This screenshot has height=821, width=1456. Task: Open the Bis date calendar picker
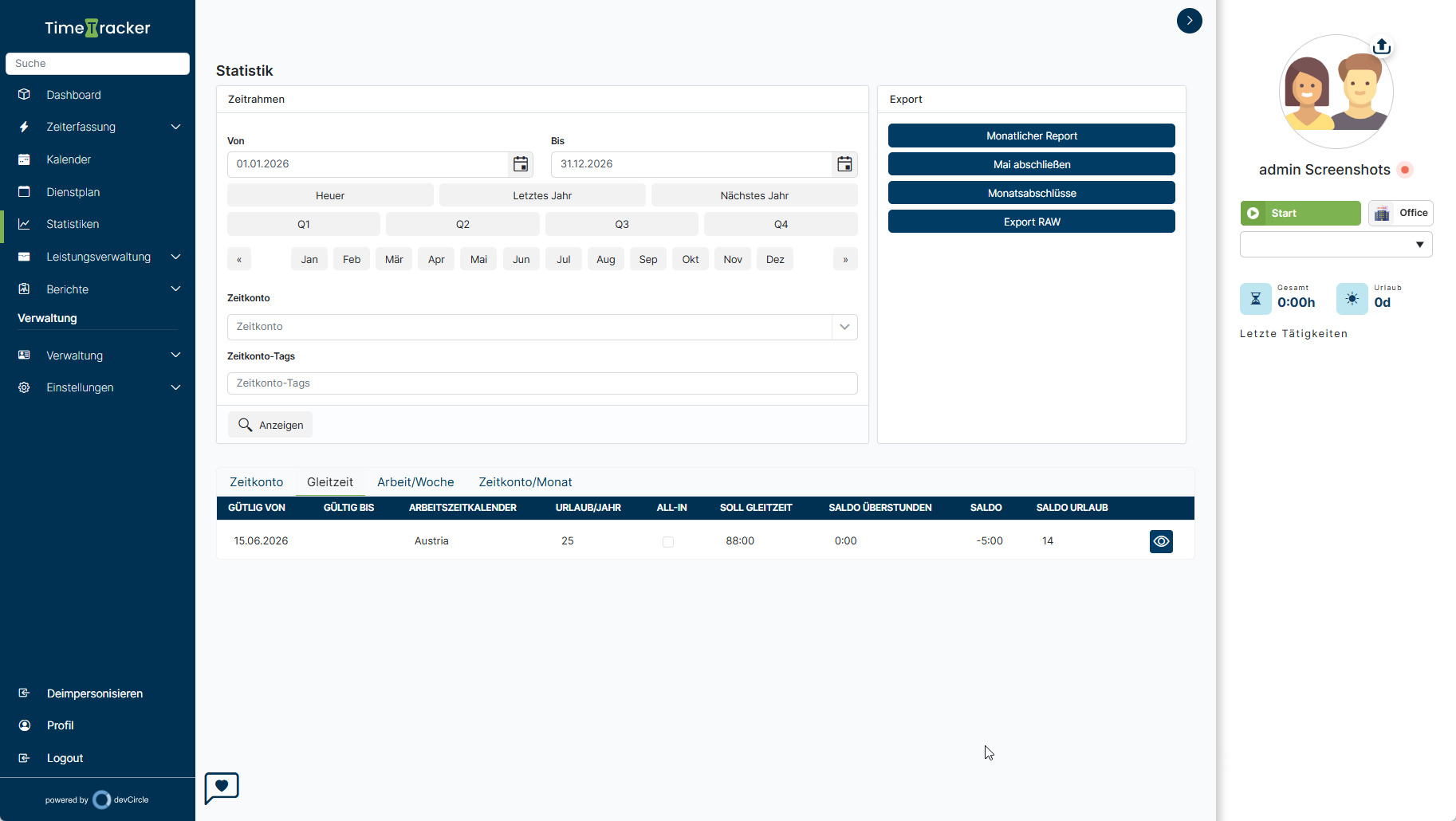[844, 164]
